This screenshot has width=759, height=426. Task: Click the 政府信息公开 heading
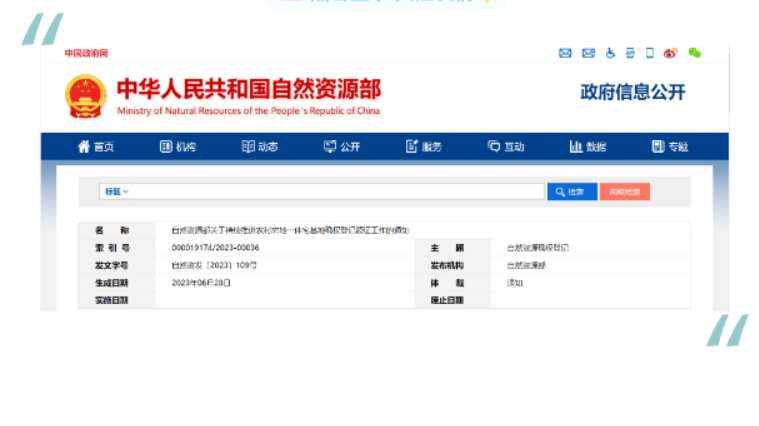[633, 92]
